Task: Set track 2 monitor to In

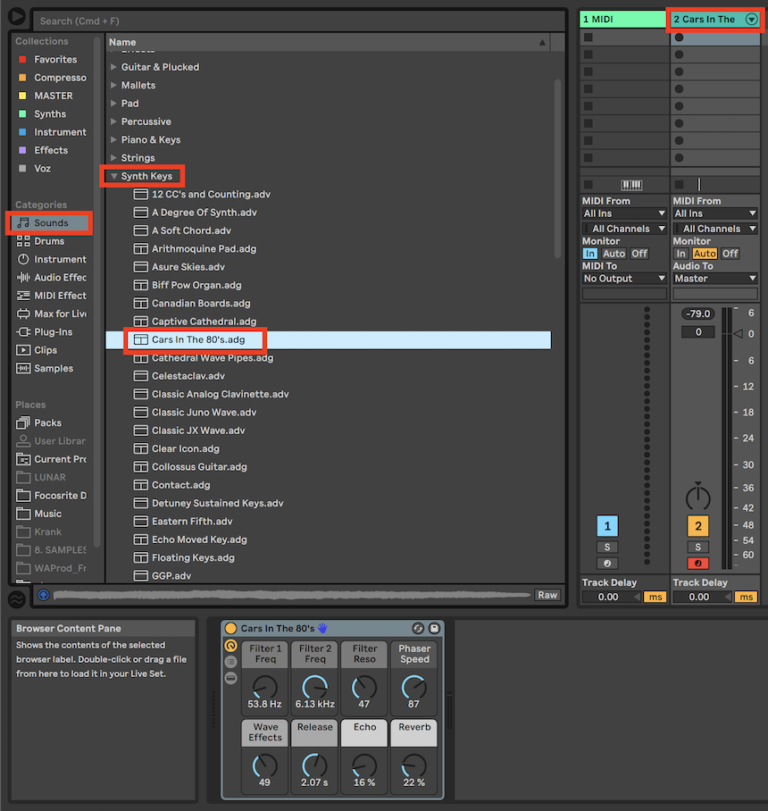Action: pyautogui.click(x=681, y=253)
